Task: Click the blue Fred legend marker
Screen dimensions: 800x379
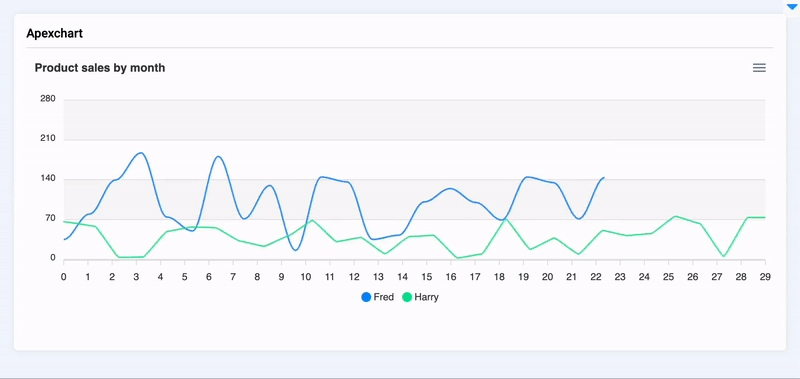Action: (x=366, y=297)
